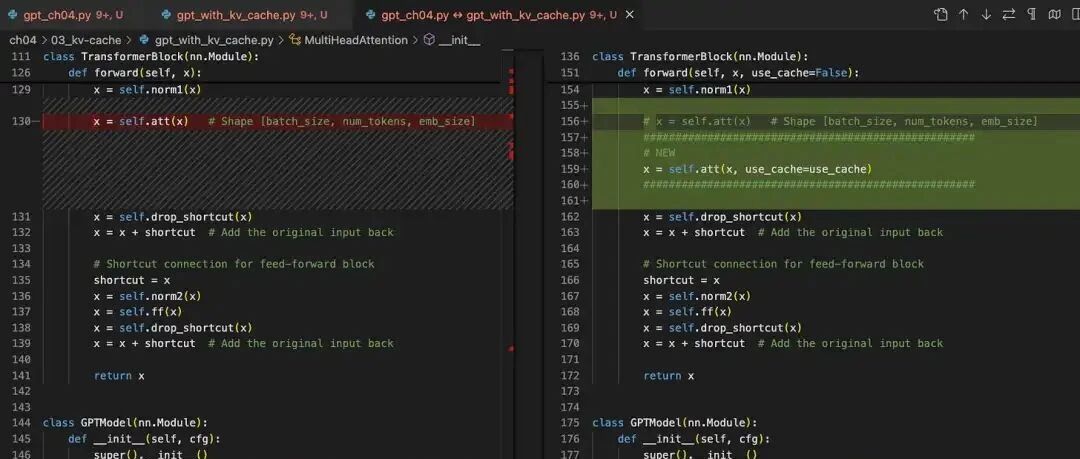Click drop_shortcut call on right line 162

click(x=723, y=216)
